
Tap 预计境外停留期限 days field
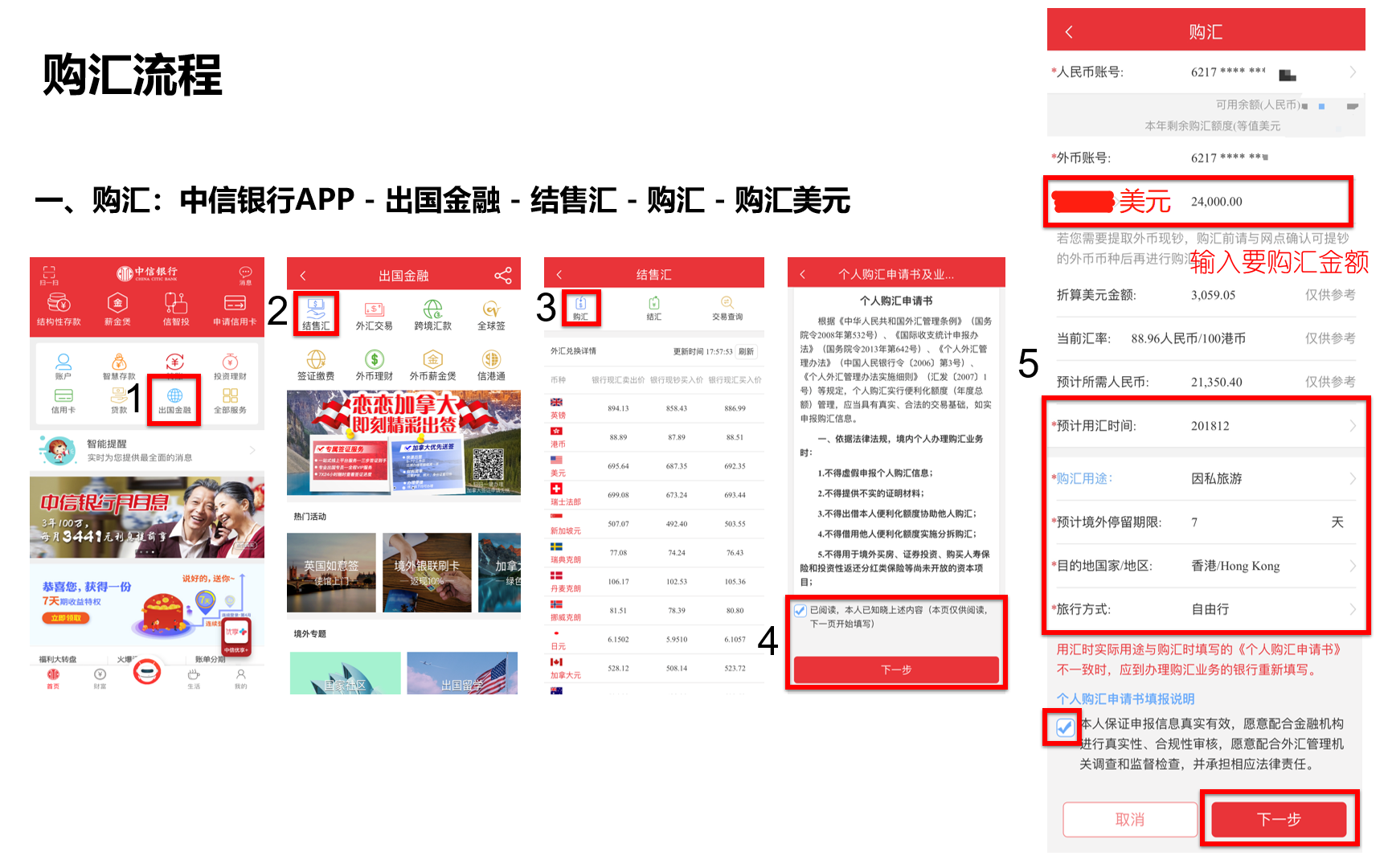1205,522
